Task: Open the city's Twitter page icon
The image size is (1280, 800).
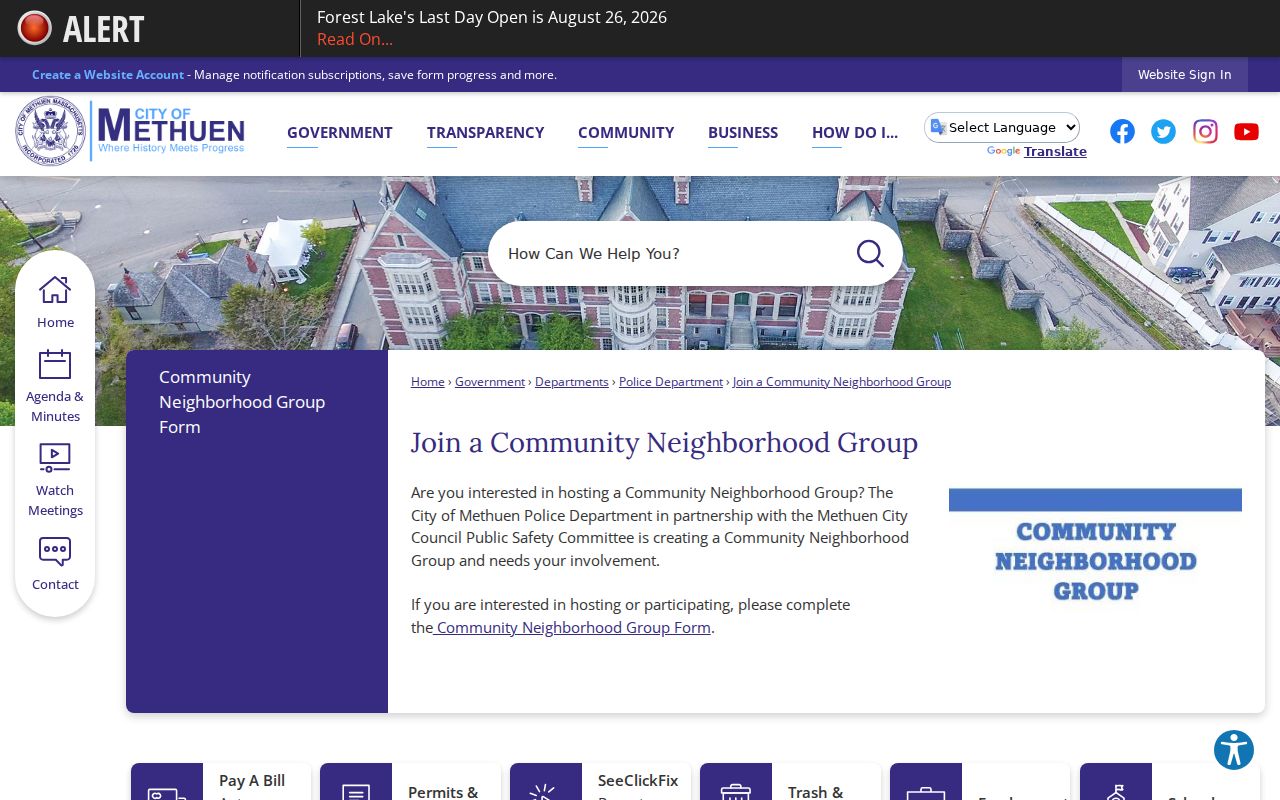Action: pyautogui.click(x=1163, y=131)
